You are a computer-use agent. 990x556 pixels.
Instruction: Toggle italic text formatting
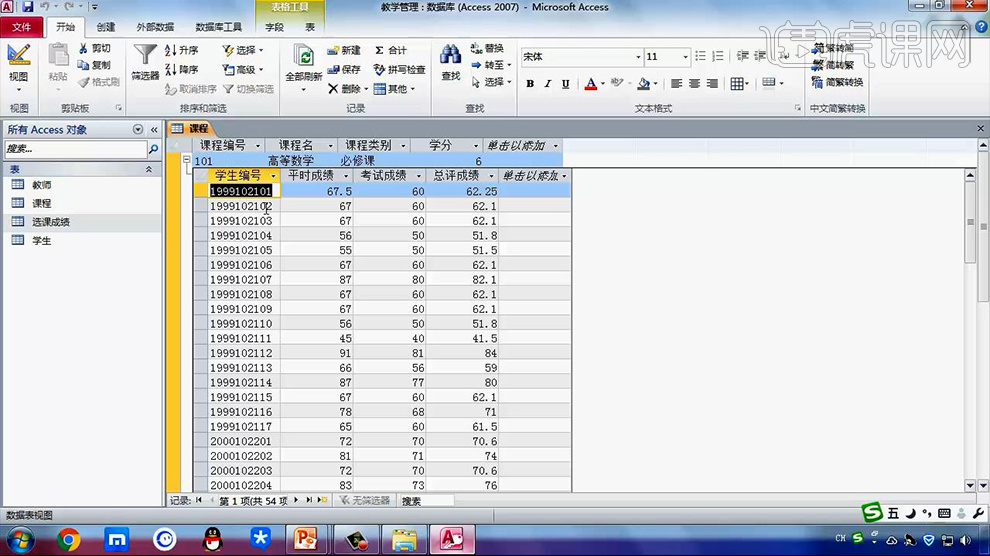[547, 83]
